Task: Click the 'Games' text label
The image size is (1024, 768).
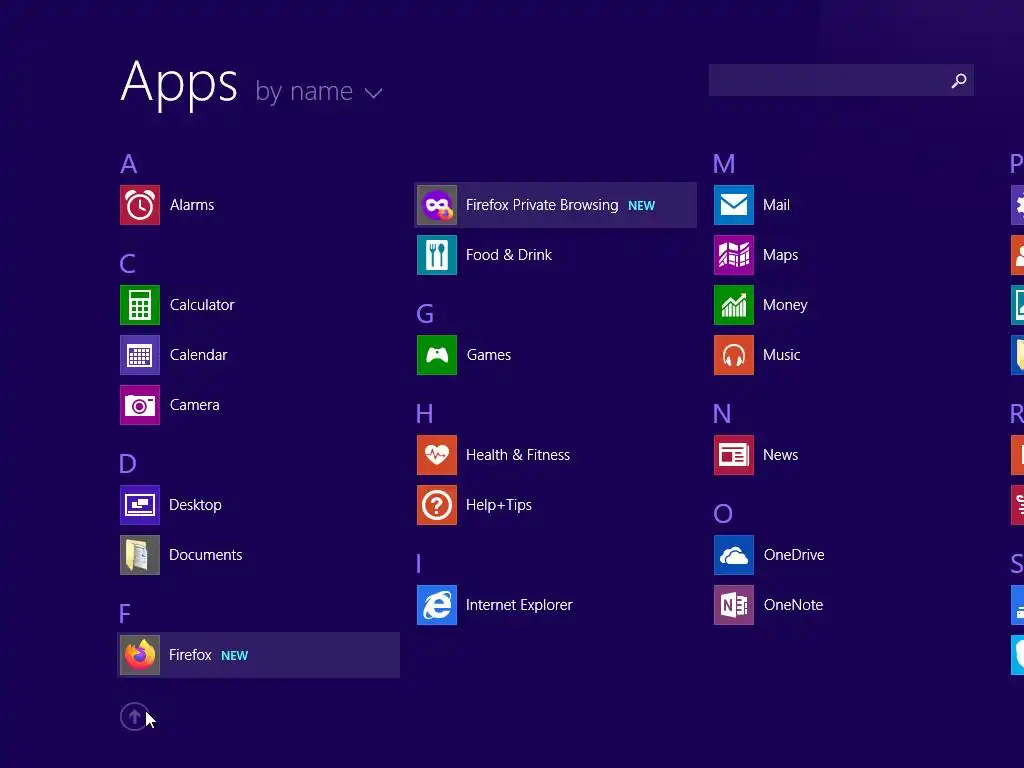Action: 488,355
